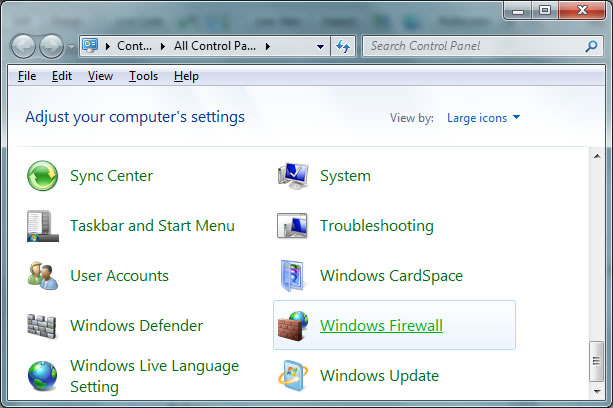Open the Sync Center icon
This screenshot has width=613, height=408.
[43, 176]
